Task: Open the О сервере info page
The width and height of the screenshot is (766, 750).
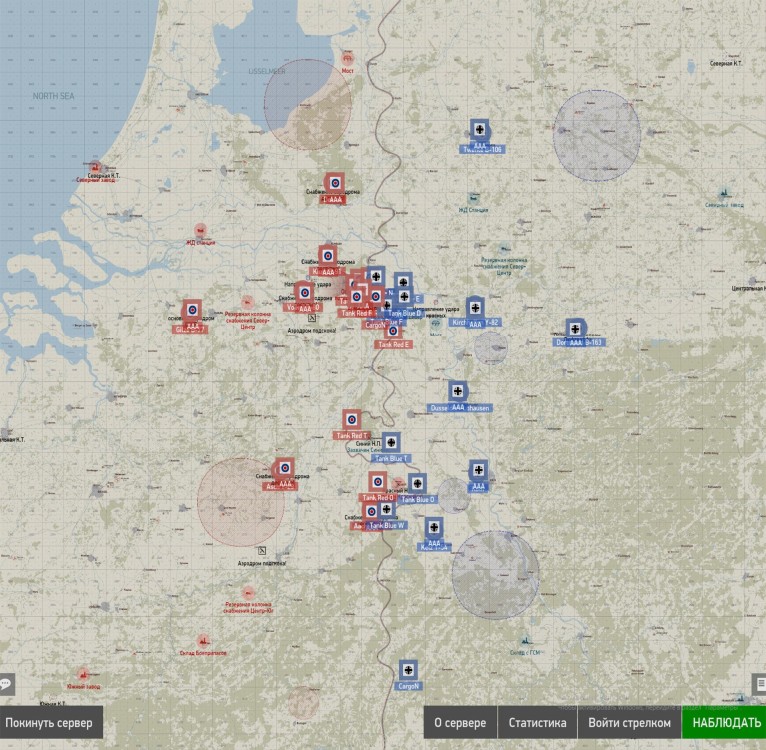Action: 460,722
